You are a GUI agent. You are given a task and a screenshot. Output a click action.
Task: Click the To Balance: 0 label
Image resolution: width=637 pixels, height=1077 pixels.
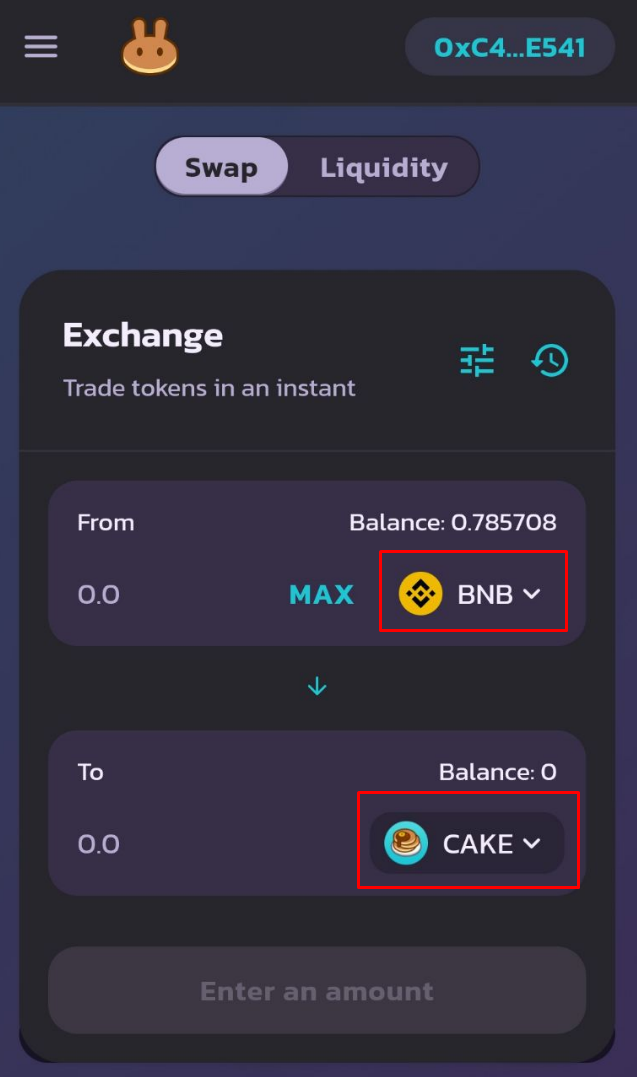(x=497, y=772)
